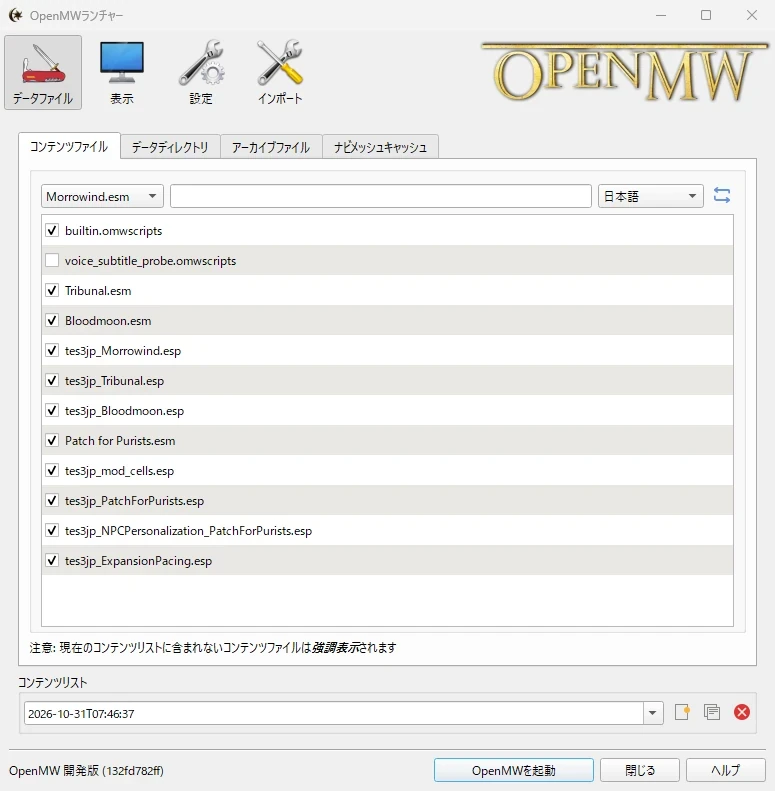Select the Tribunal.esm file name
775x791 pixels.
point(98,291)
